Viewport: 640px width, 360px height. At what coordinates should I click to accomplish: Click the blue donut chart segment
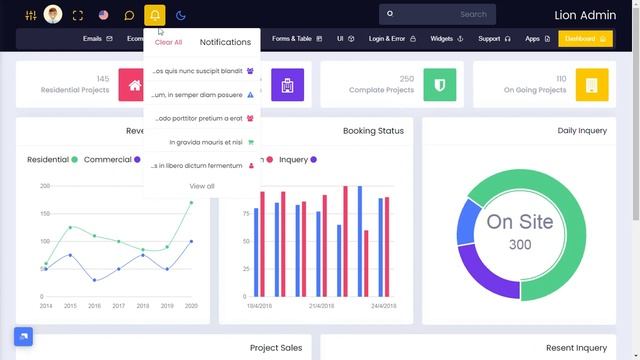(x=468, y=222)
